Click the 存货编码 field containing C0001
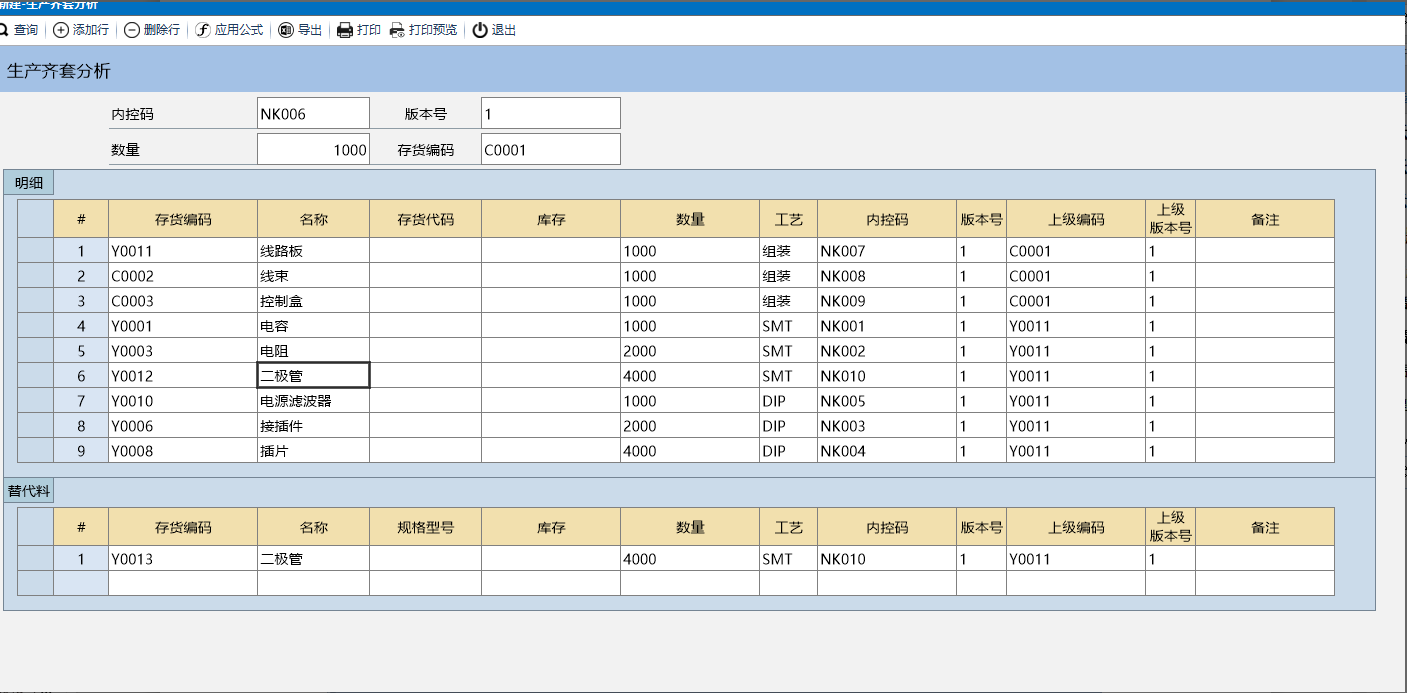This screenshot has height=693, width=1407. (550, 150)
